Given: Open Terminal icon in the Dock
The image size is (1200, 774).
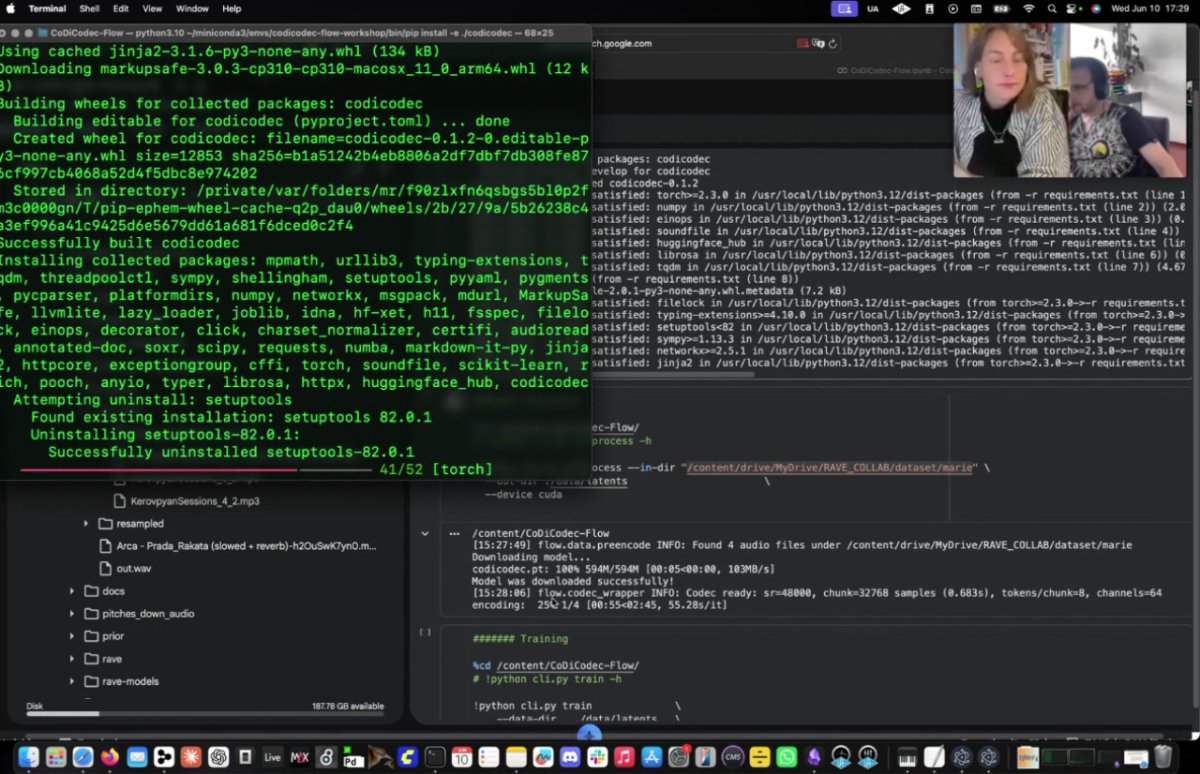Looking at the screenshot, I should tap(435, 757).
